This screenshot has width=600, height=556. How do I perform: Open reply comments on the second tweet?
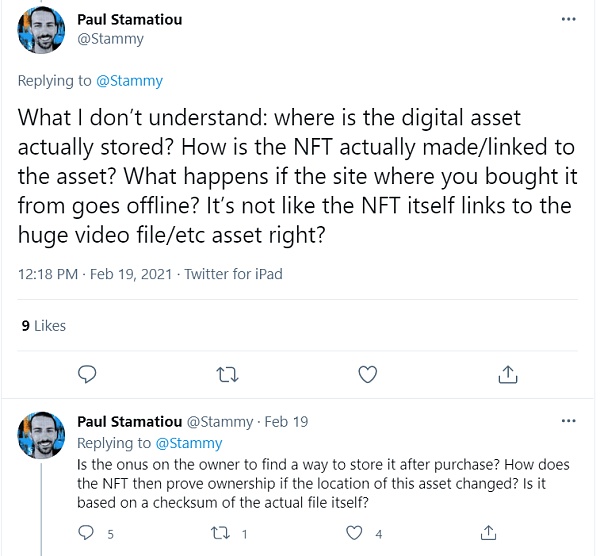click(x=87, y=533)
